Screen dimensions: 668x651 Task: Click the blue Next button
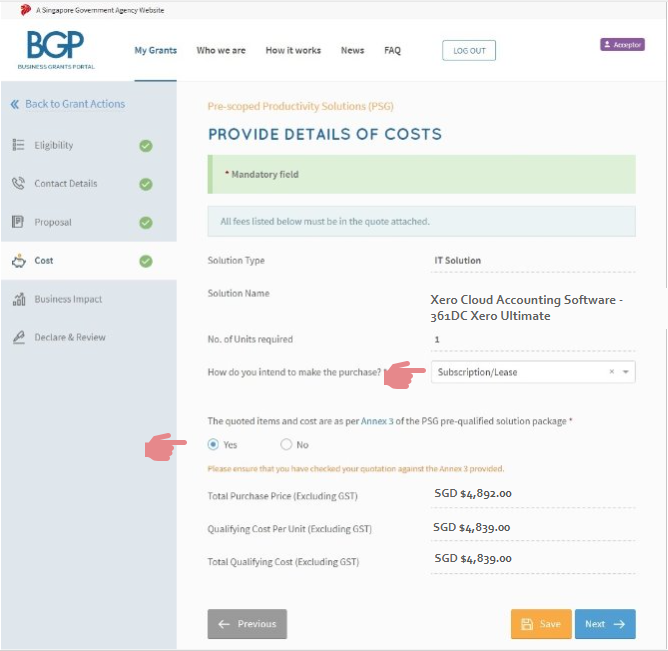(x=605, y=624)
